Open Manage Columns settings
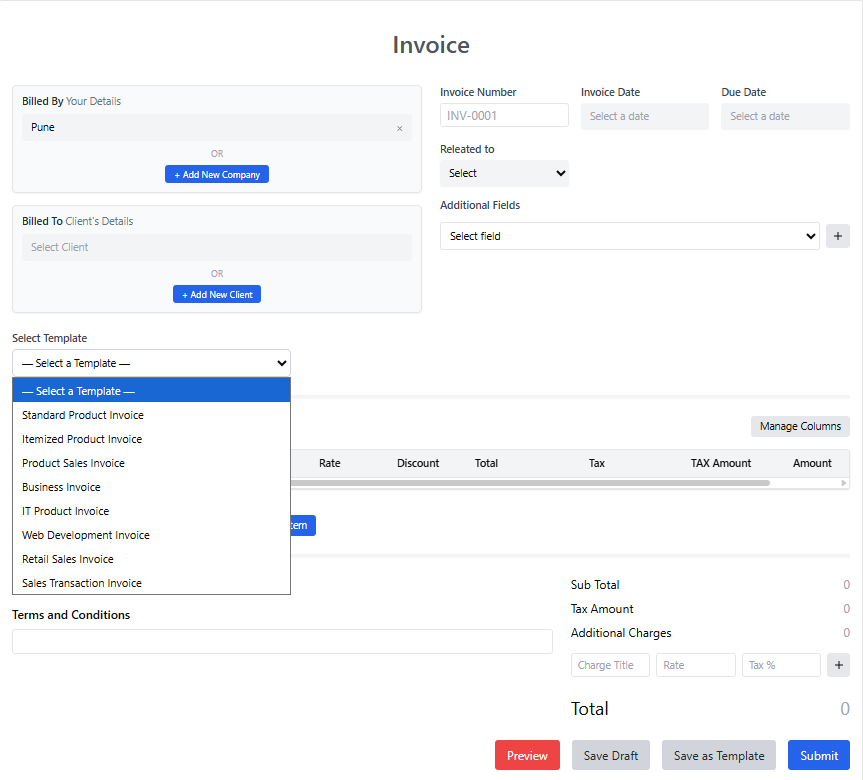The width and height of the screenshot is (863, 780). 800,426
